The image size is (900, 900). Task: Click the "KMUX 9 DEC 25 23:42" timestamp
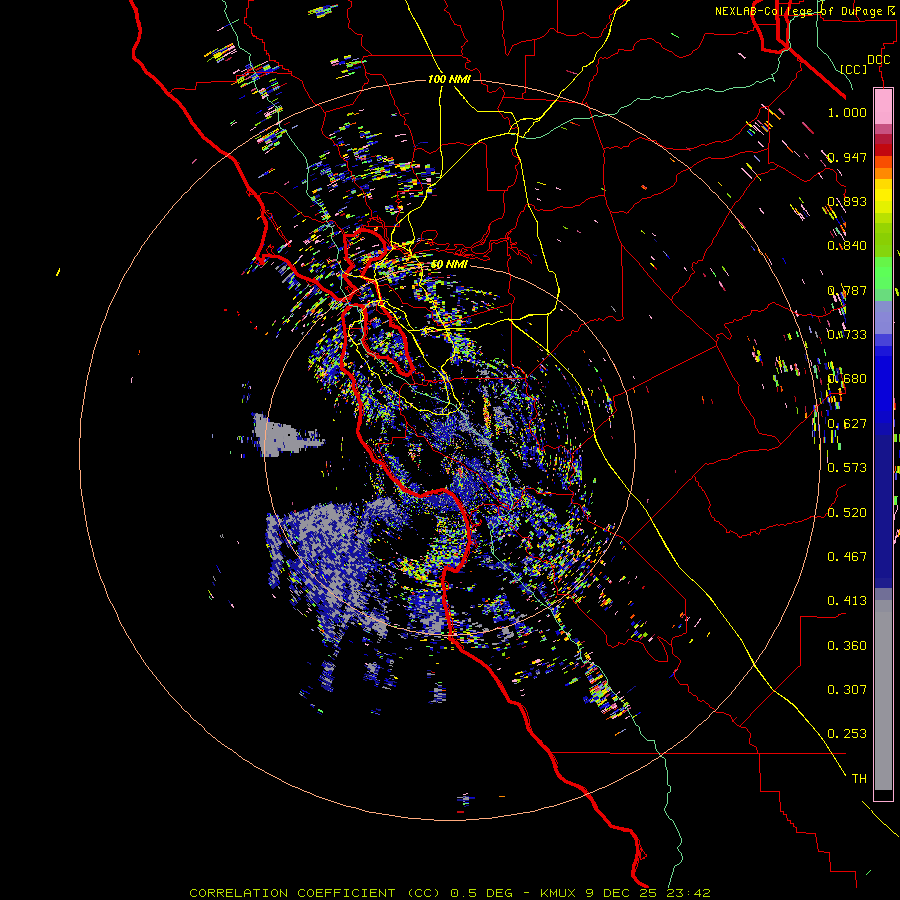tap(625, 893)
